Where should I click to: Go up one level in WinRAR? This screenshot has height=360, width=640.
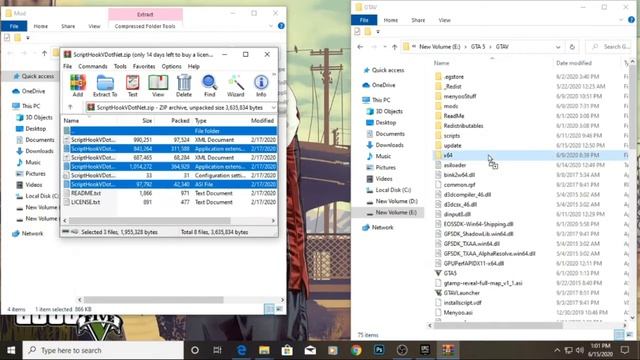[x=70, y=107]
